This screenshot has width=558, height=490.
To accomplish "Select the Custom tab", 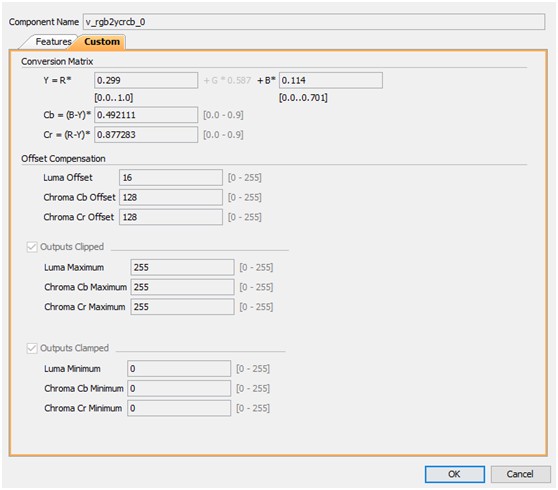I will pos(101,42).
